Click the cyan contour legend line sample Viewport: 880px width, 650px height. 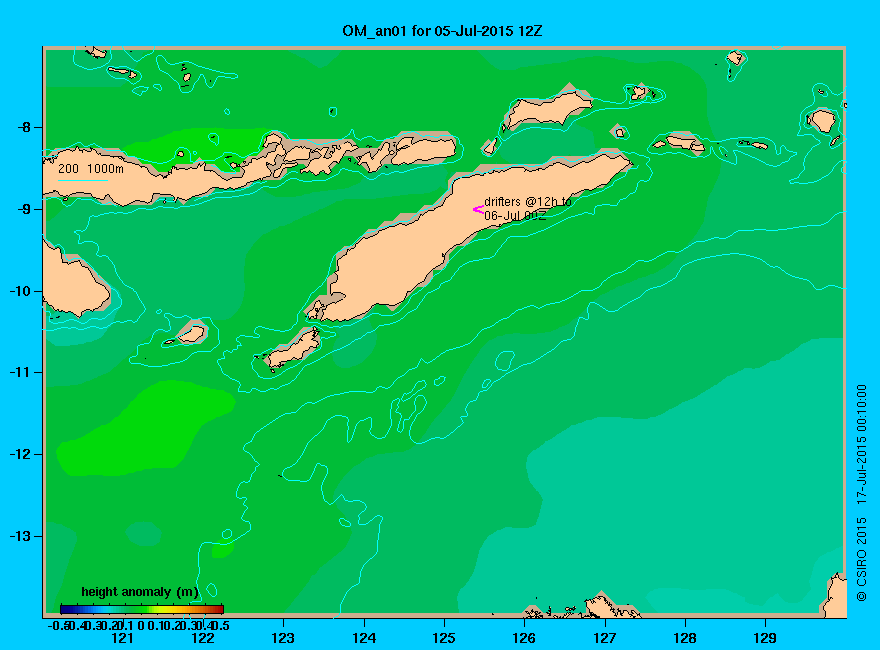pos(82,180)
